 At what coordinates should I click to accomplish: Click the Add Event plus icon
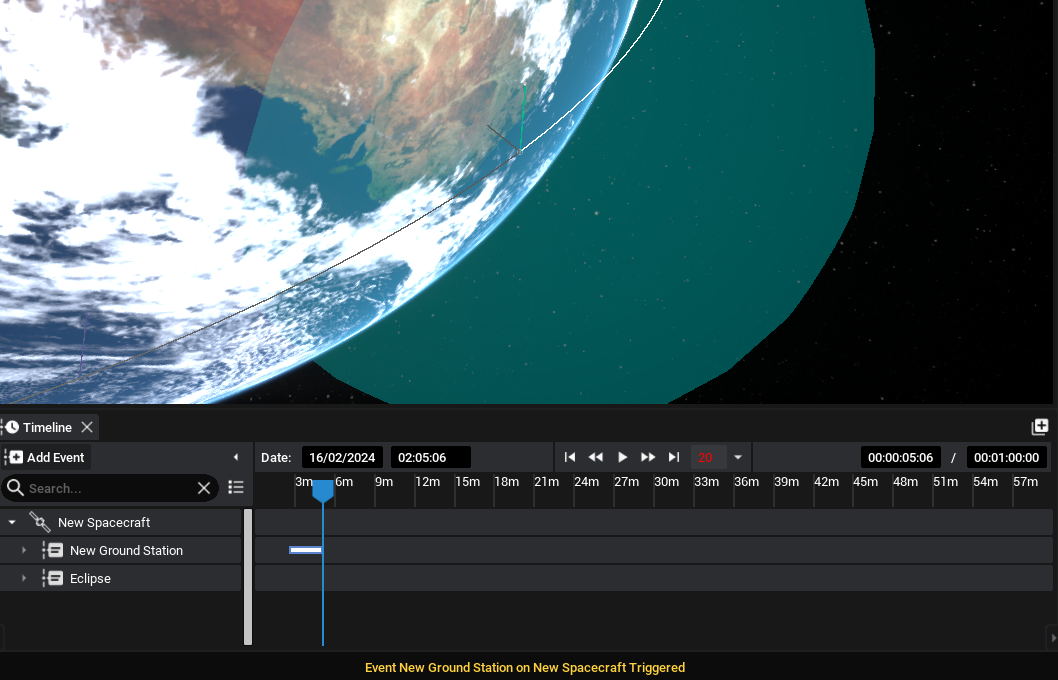pyautogui.click(x=16, y=457)
